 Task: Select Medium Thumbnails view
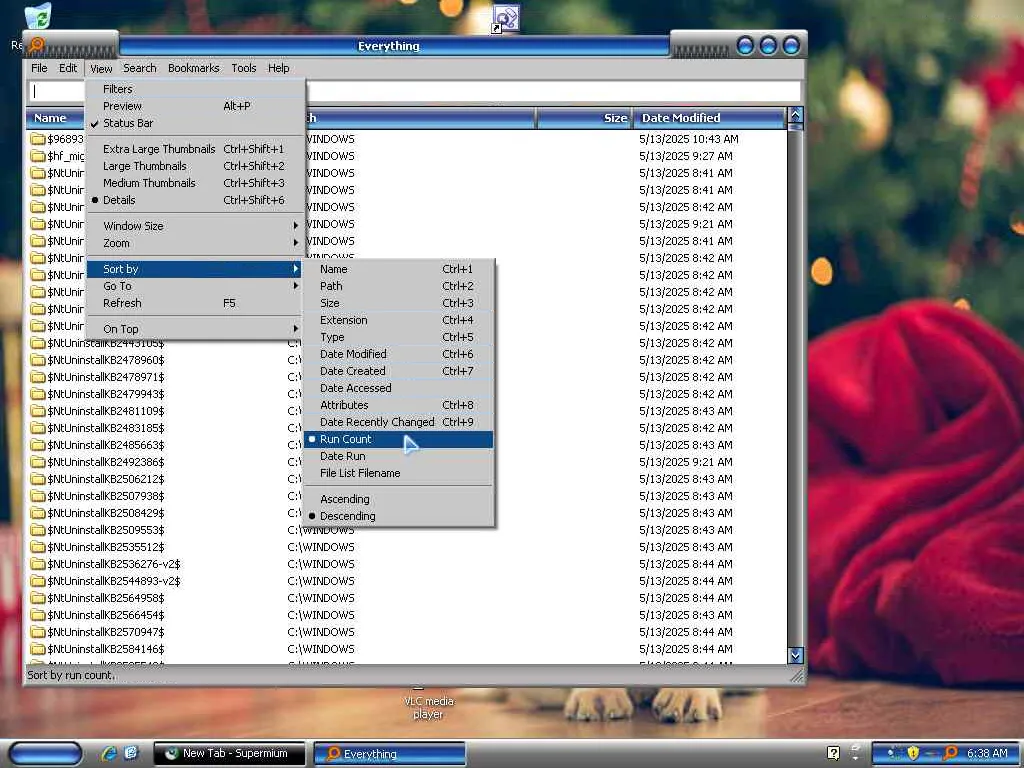click(x=195, y=183)
